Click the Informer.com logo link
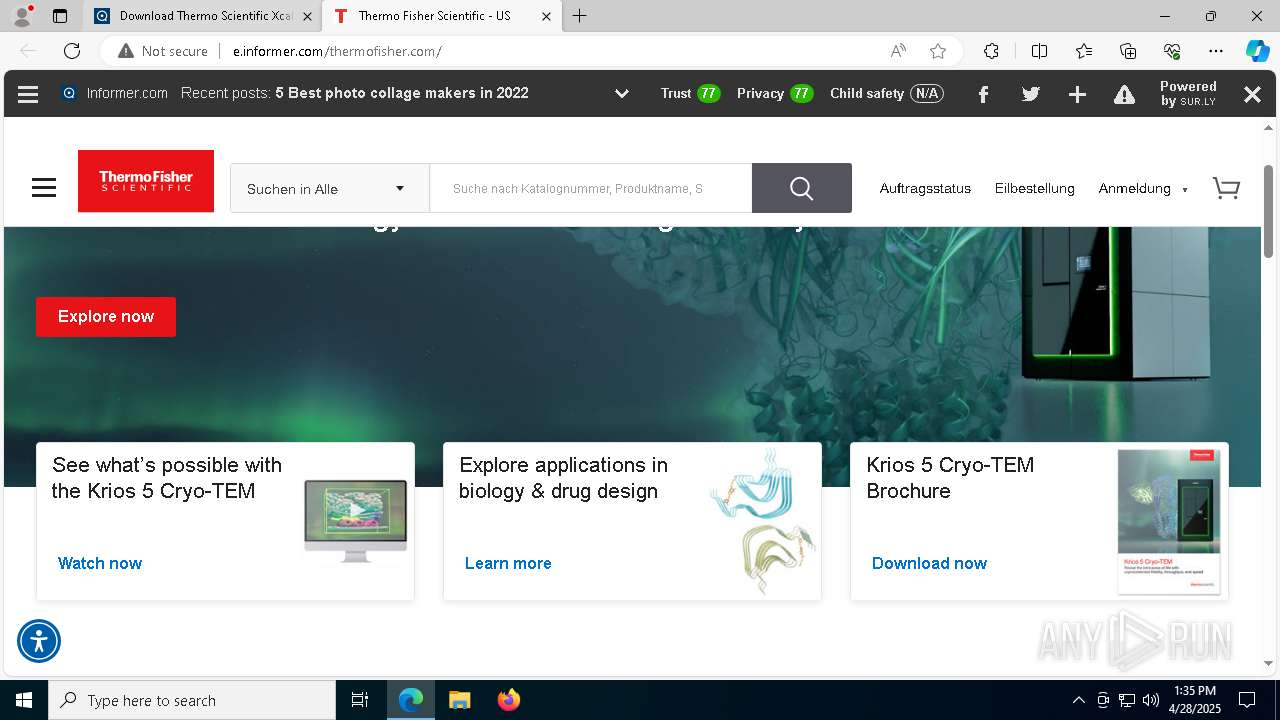The height and width of the screenshot is (720, 1280). coord(115,93)
